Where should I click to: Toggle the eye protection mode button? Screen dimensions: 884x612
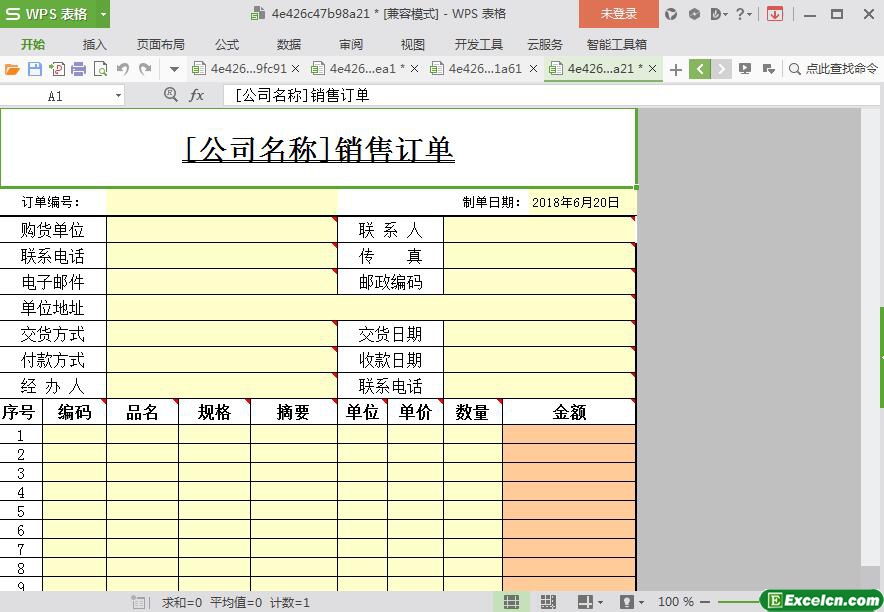click(x=626, y=602)
